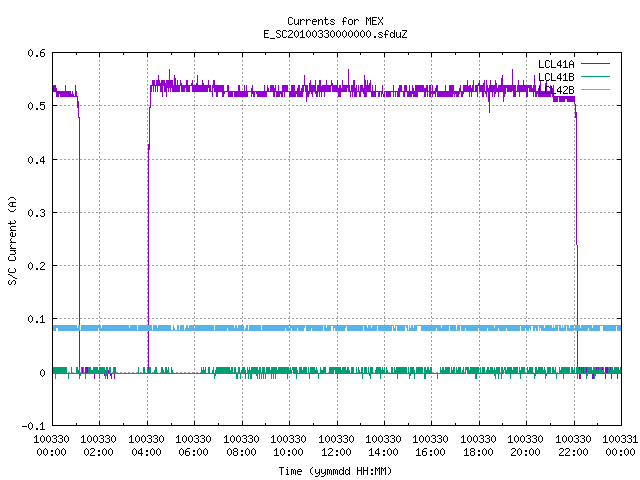Viewport: 640px width, 480px height.
Task: Click the y-axis tick value 0.6
Action: 36,53
